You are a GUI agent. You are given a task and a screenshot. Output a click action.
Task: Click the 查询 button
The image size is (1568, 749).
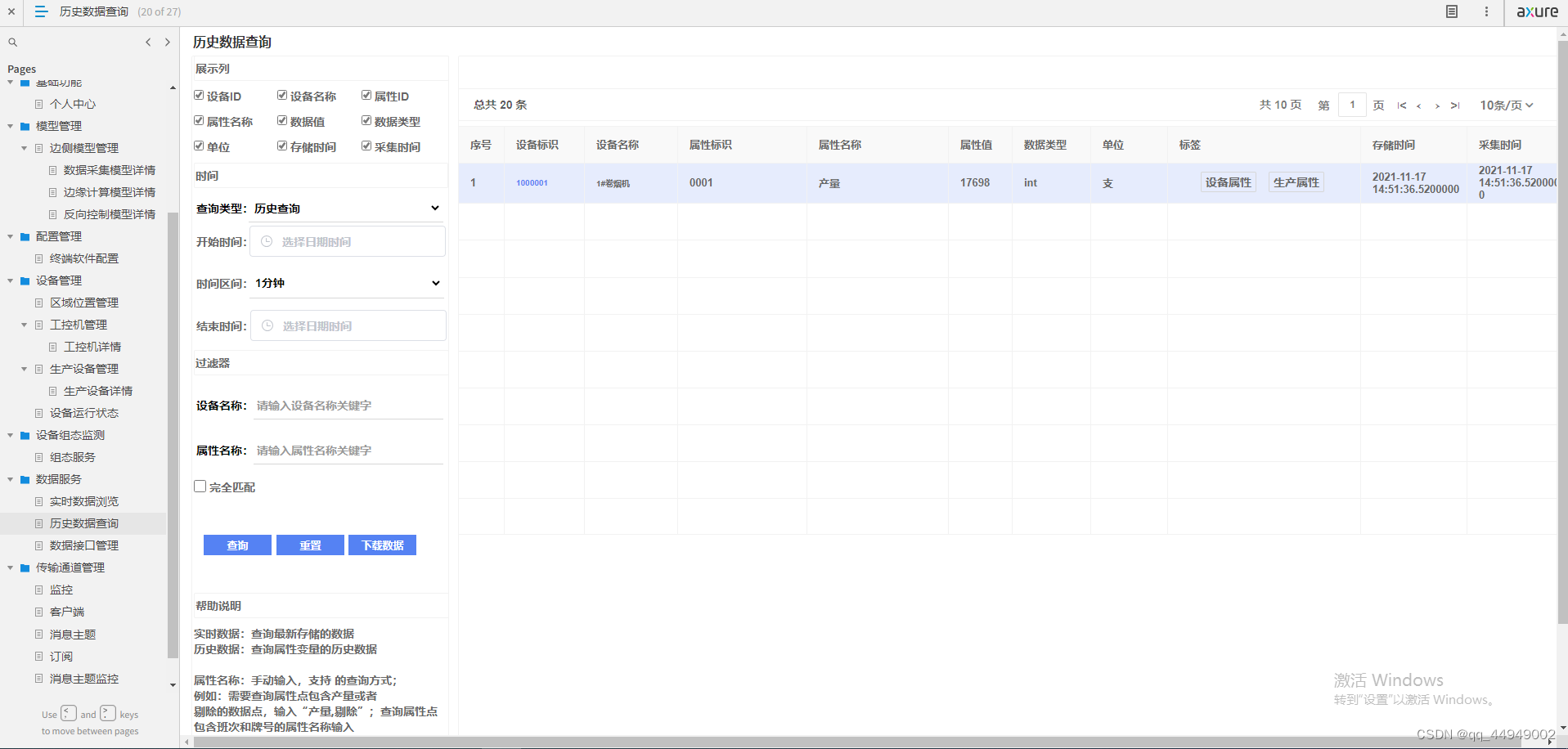pos(237,545)
